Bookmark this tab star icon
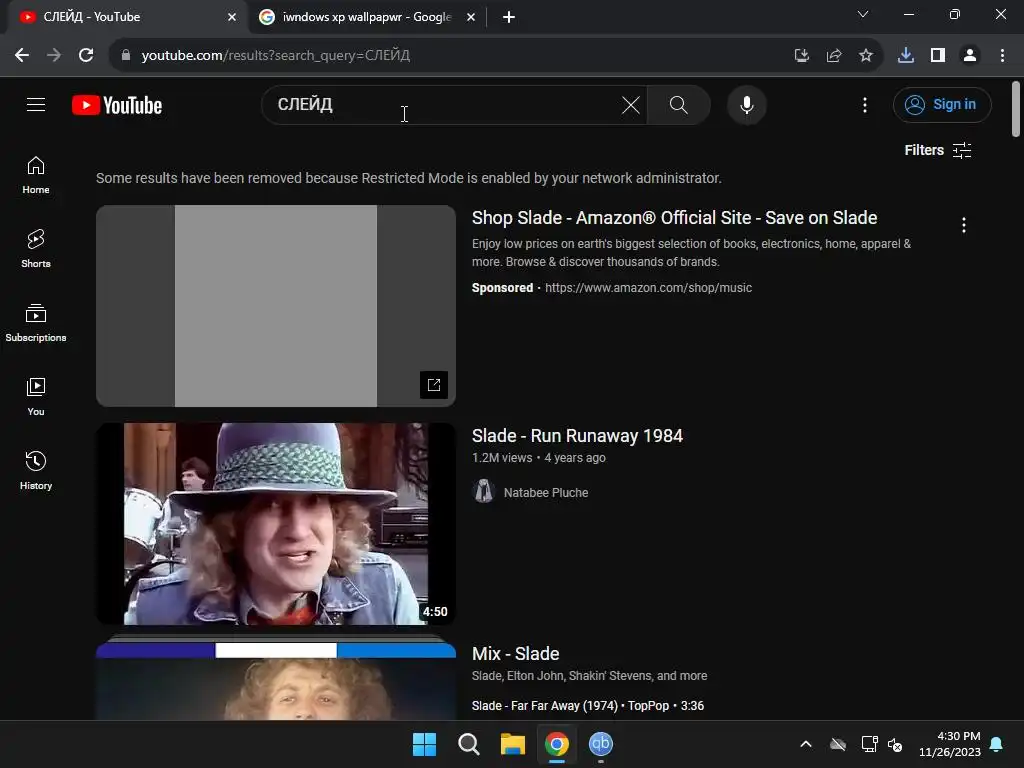The height and width of the screenshot is (768, 1024). 865,55
